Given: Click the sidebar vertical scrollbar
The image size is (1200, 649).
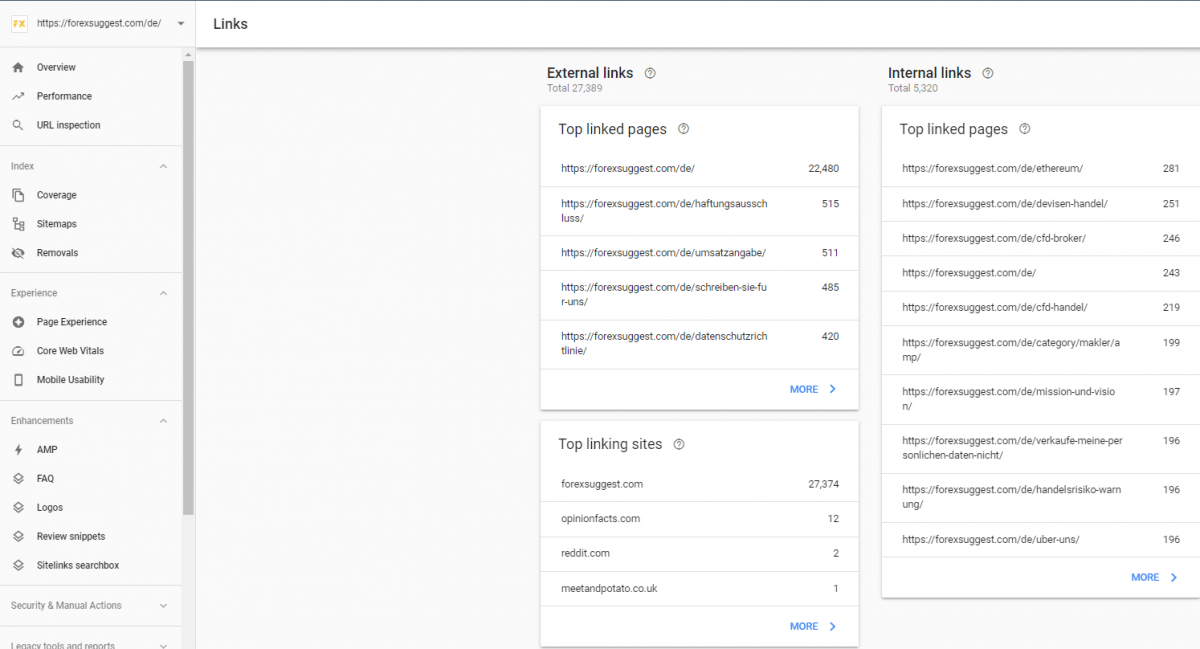Looking at the screenshot, I should 188,287.
